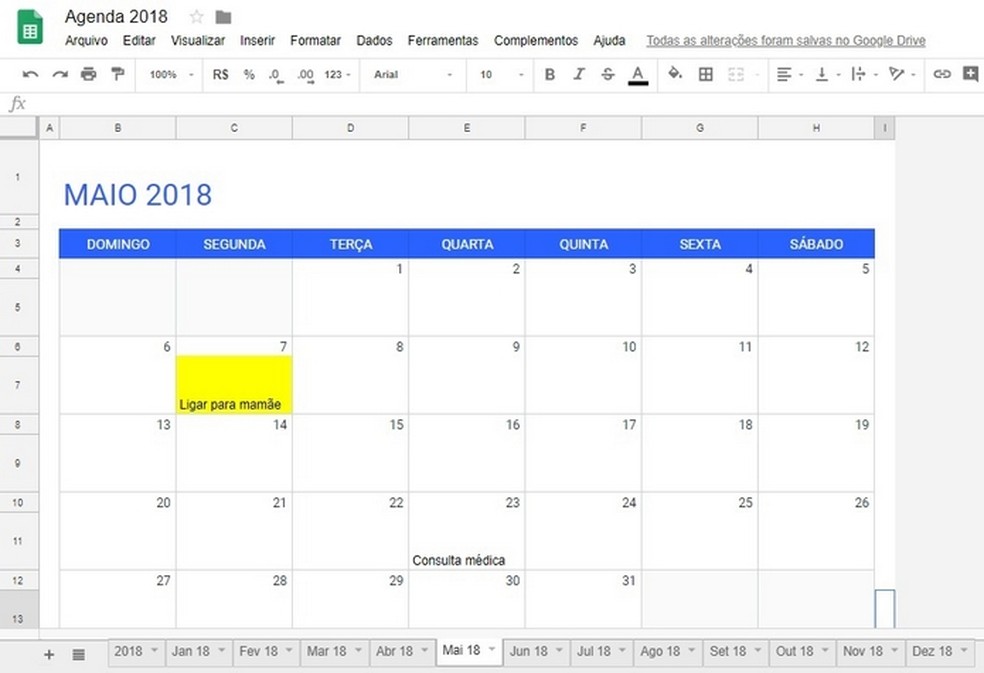
Task: Open the 123 number format dropdown
Action: click(x=335, y=74)
